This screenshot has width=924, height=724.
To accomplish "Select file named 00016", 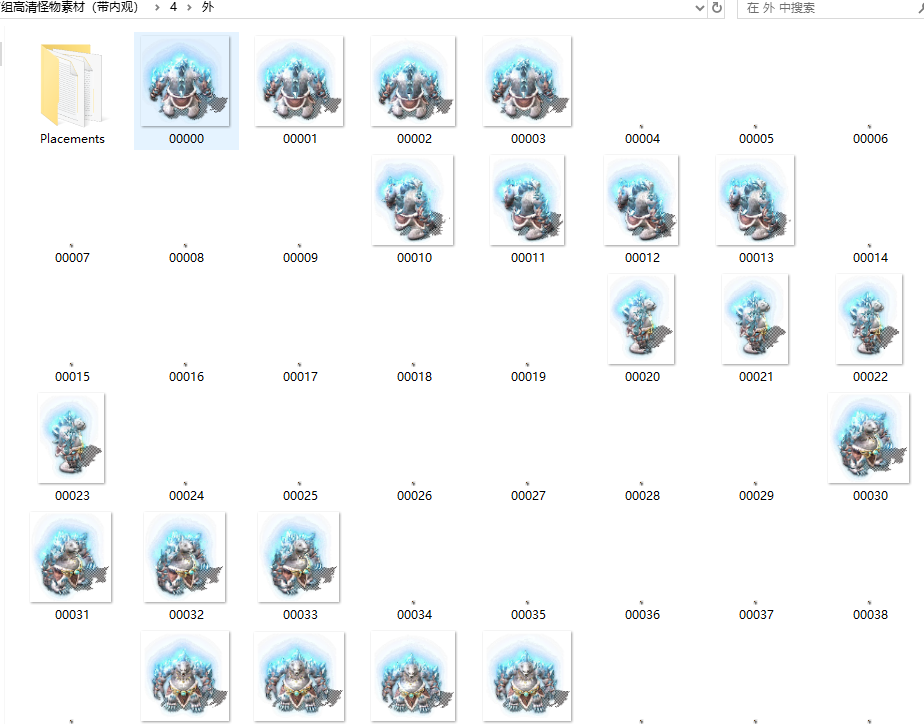I will [x=186, y=376].
